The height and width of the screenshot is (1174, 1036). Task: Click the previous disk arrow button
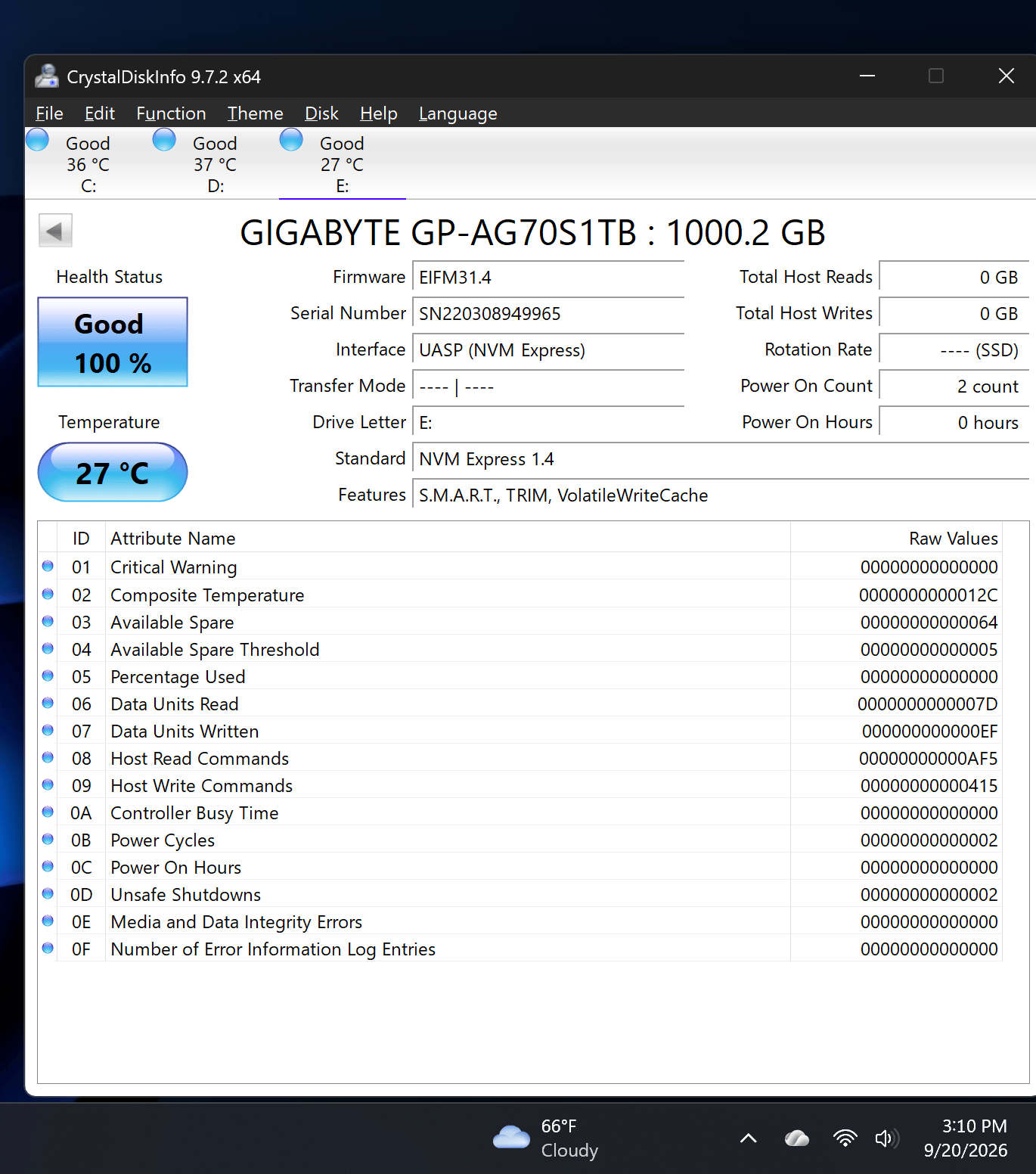(x=55, y=231)
